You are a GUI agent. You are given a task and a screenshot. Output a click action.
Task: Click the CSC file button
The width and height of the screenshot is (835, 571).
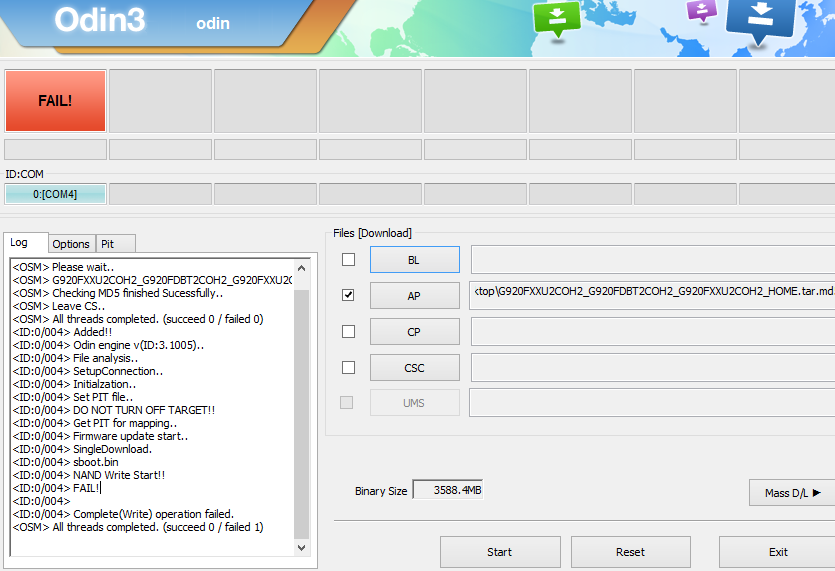coord(414,368)
